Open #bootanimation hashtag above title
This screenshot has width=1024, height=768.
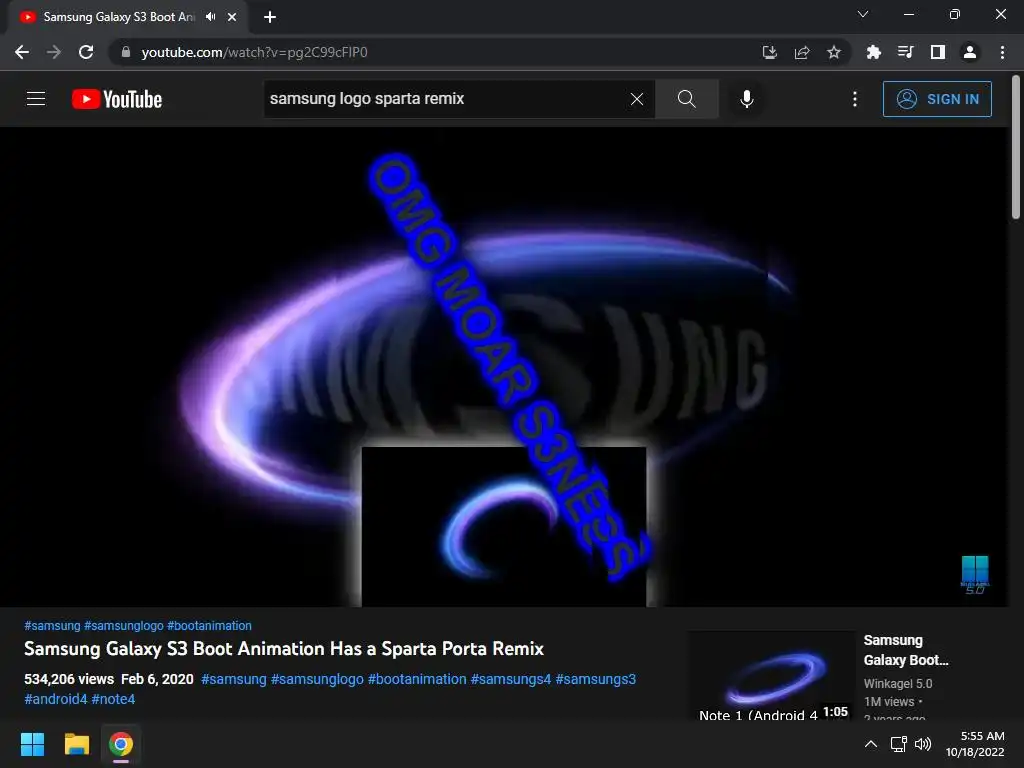(x=209, y=626)
